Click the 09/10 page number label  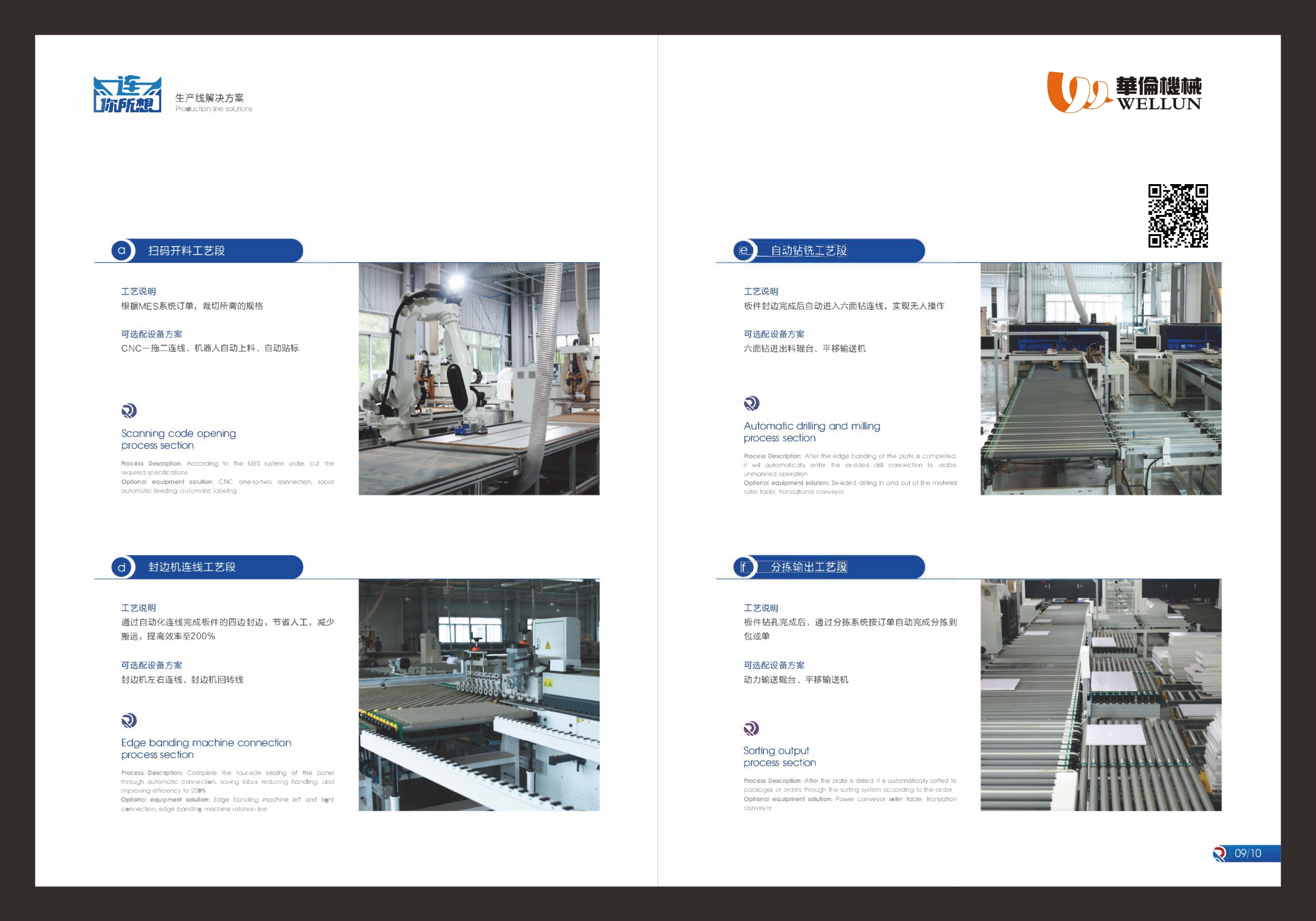pyautogui.click(x=1248, y=853)
